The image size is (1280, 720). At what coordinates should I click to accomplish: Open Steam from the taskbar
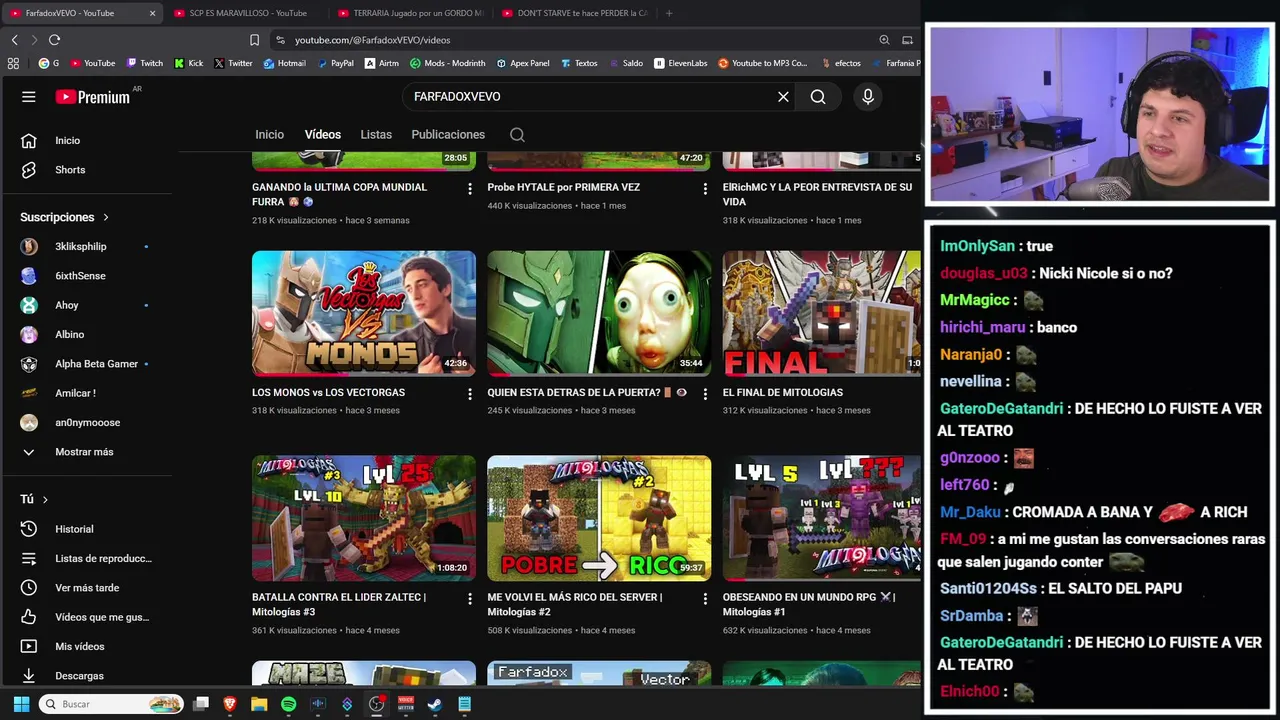point(434,704)
